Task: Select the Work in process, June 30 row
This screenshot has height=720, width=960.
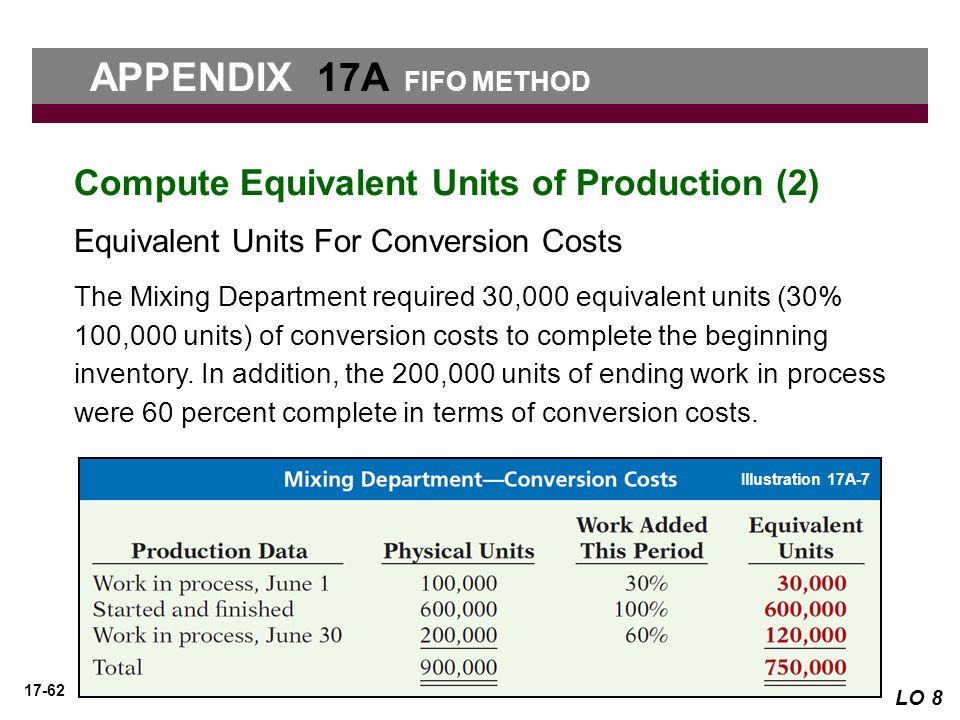Action: click(x=470, y=636)
